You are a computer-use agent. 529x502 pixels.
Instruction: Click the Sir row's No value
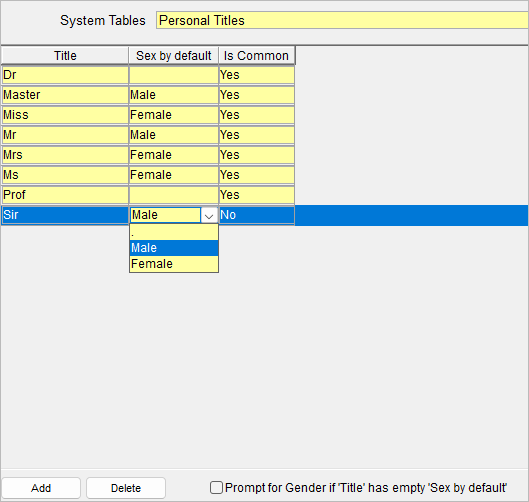click(256, 215)
